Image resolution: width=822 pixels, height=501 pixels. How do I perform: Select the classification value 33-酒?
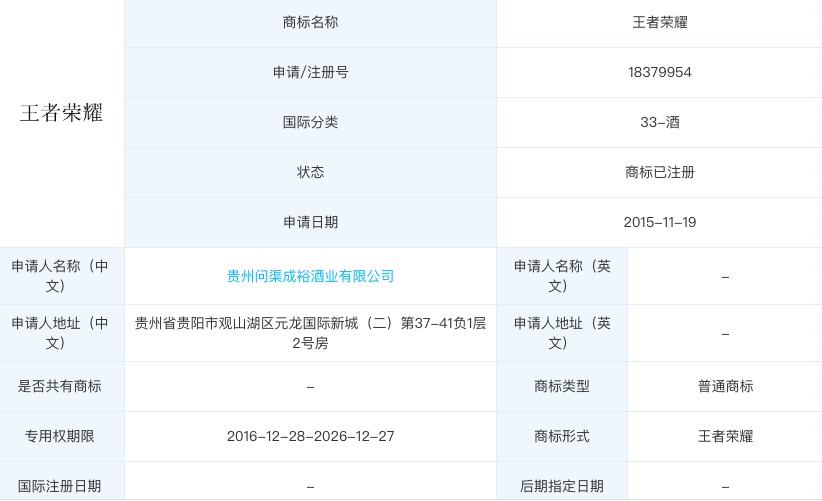tap(659, 122)
